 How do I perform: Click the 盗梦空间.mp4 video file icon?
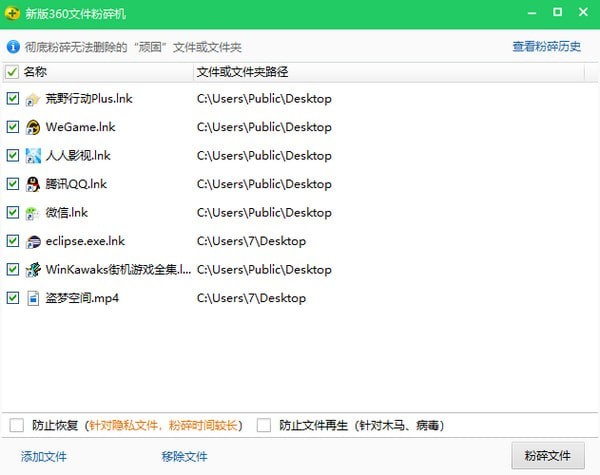[x=33, y=298]
